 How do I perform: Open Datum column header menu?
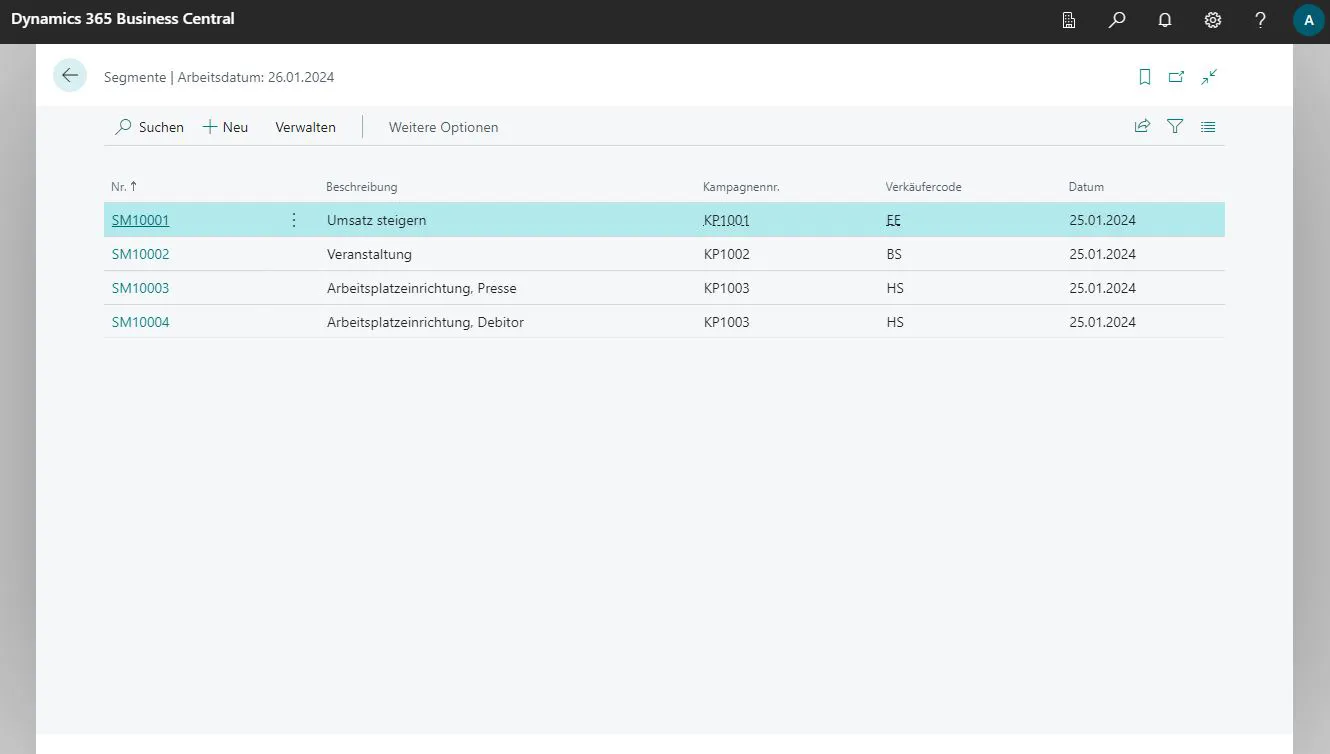(1086, 187)
